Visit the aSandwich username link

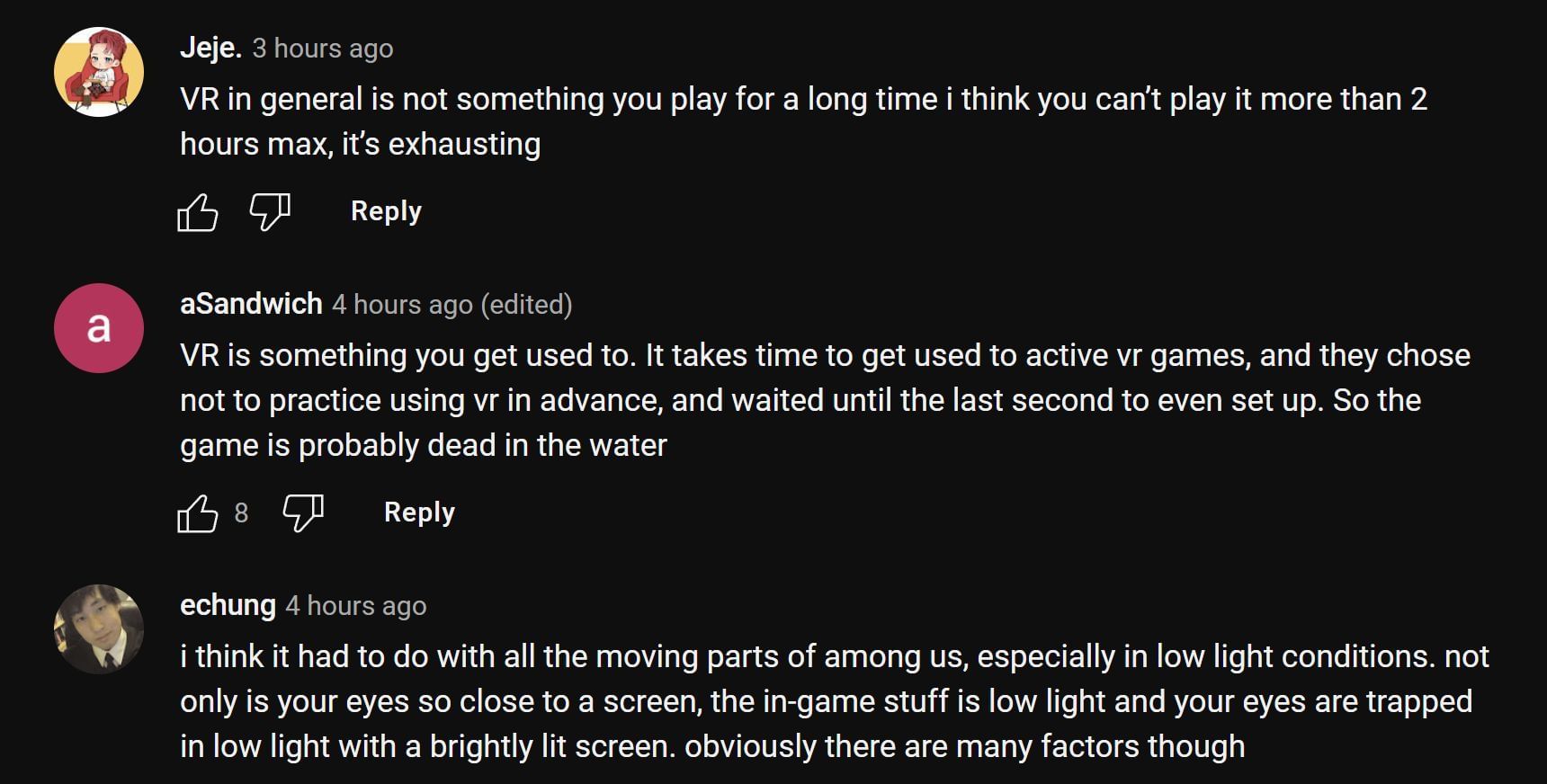[251, 304]
